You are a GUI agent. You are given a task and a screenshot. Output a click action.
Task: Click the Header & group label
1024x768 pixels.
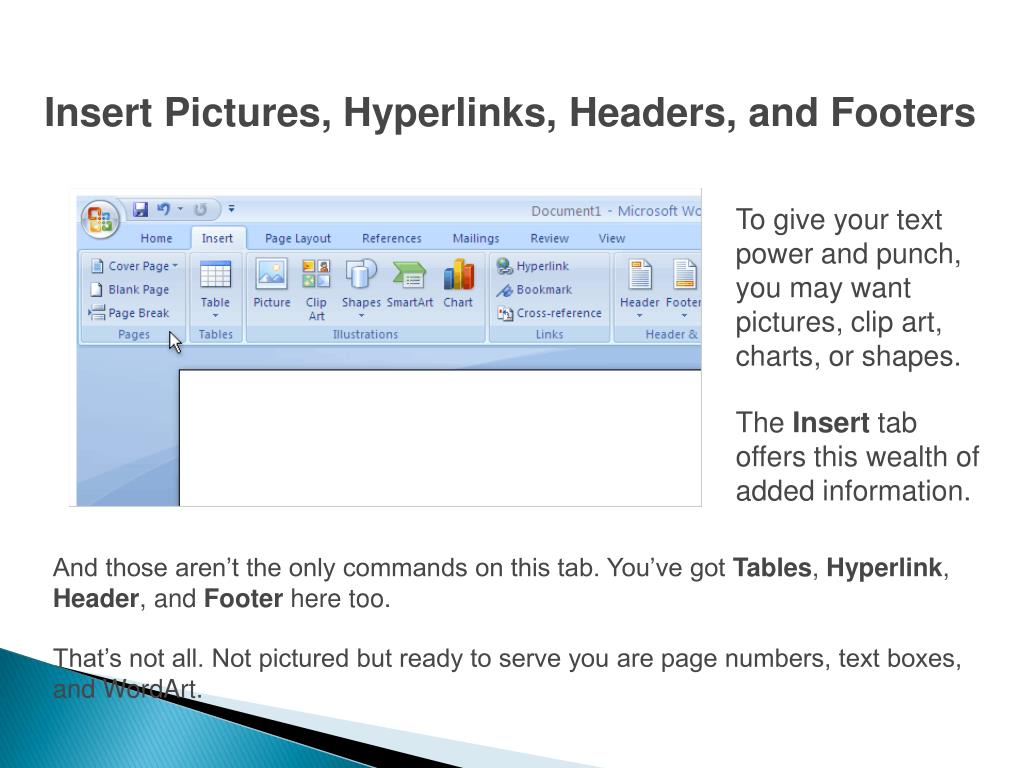(672, 334)
